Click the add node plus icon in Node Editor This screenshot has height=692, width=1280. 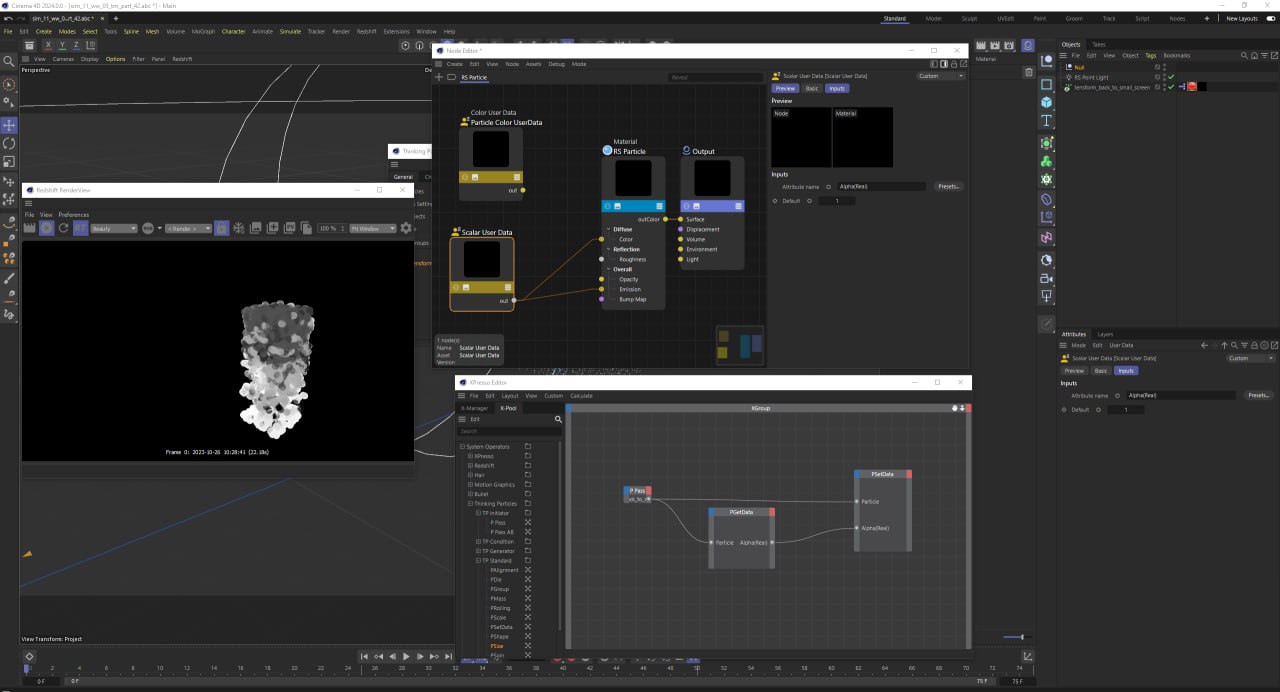pos(438,77)
